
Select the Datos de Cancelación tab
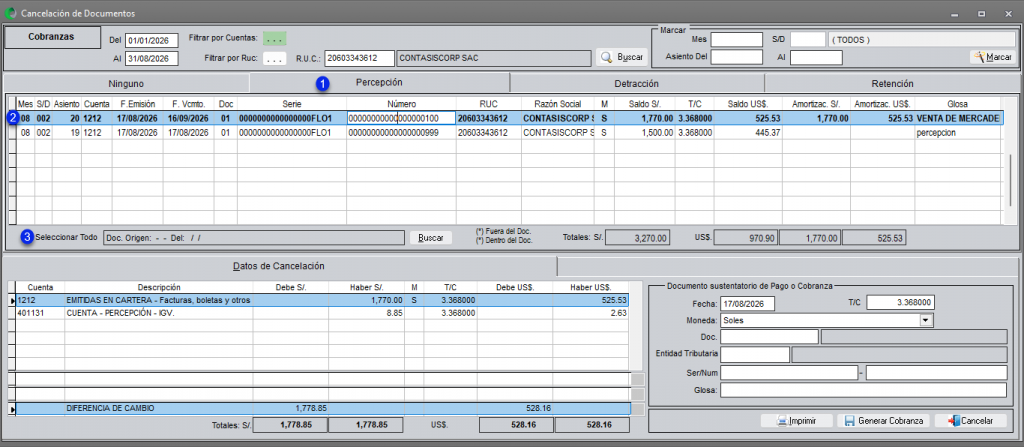tap(279, 266)
